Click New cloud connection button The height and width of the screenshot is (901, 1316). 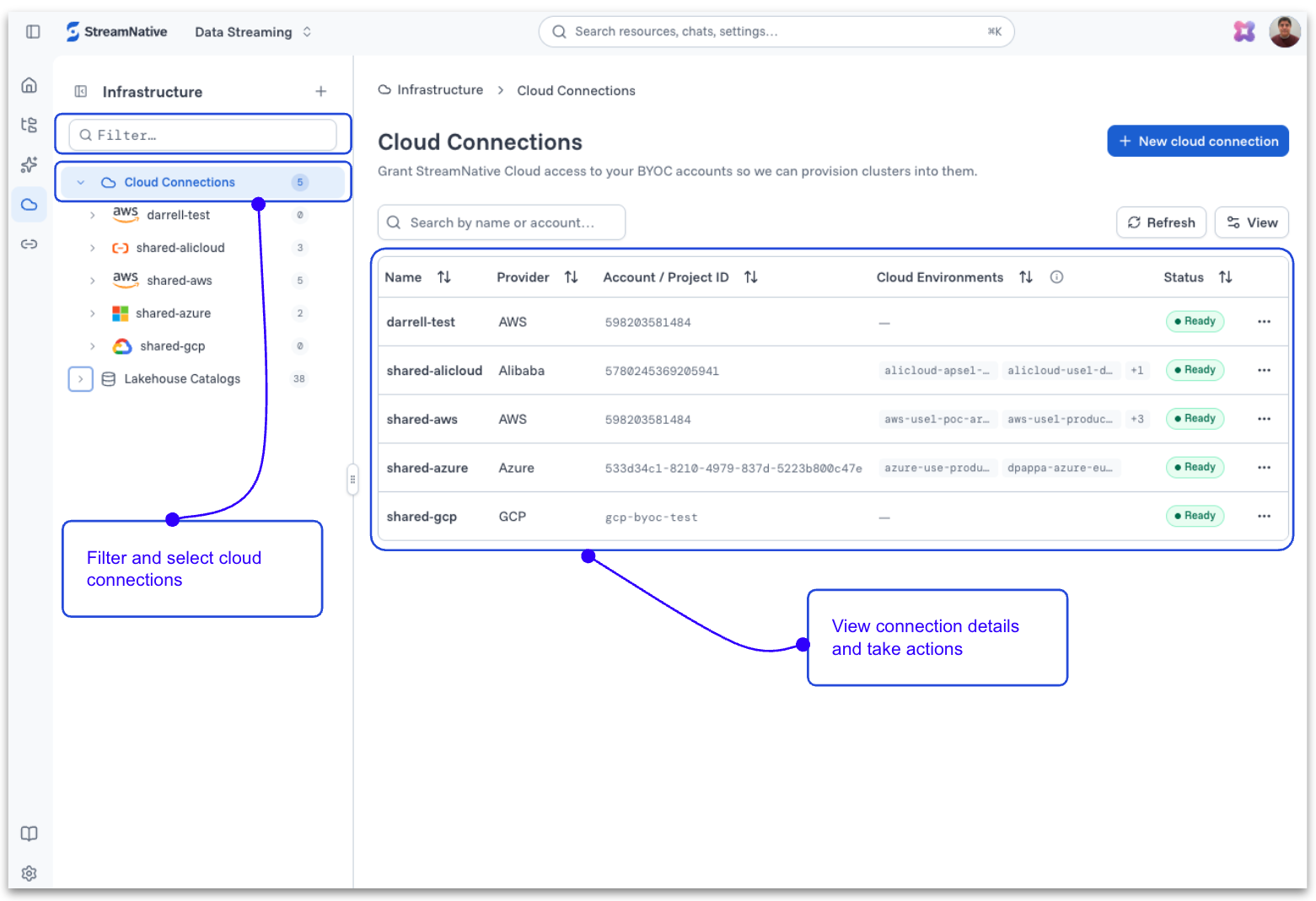(1198, 142)
